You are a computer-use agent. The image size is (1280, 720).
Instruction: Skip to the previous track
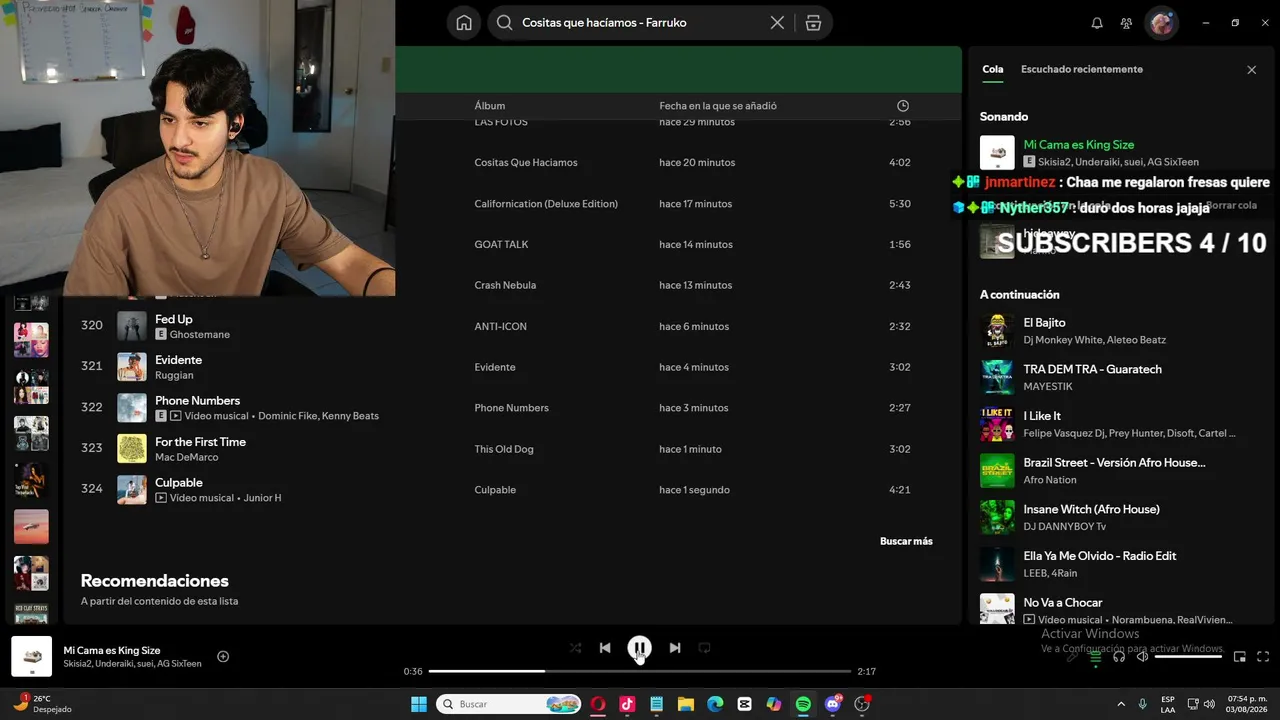605,648
